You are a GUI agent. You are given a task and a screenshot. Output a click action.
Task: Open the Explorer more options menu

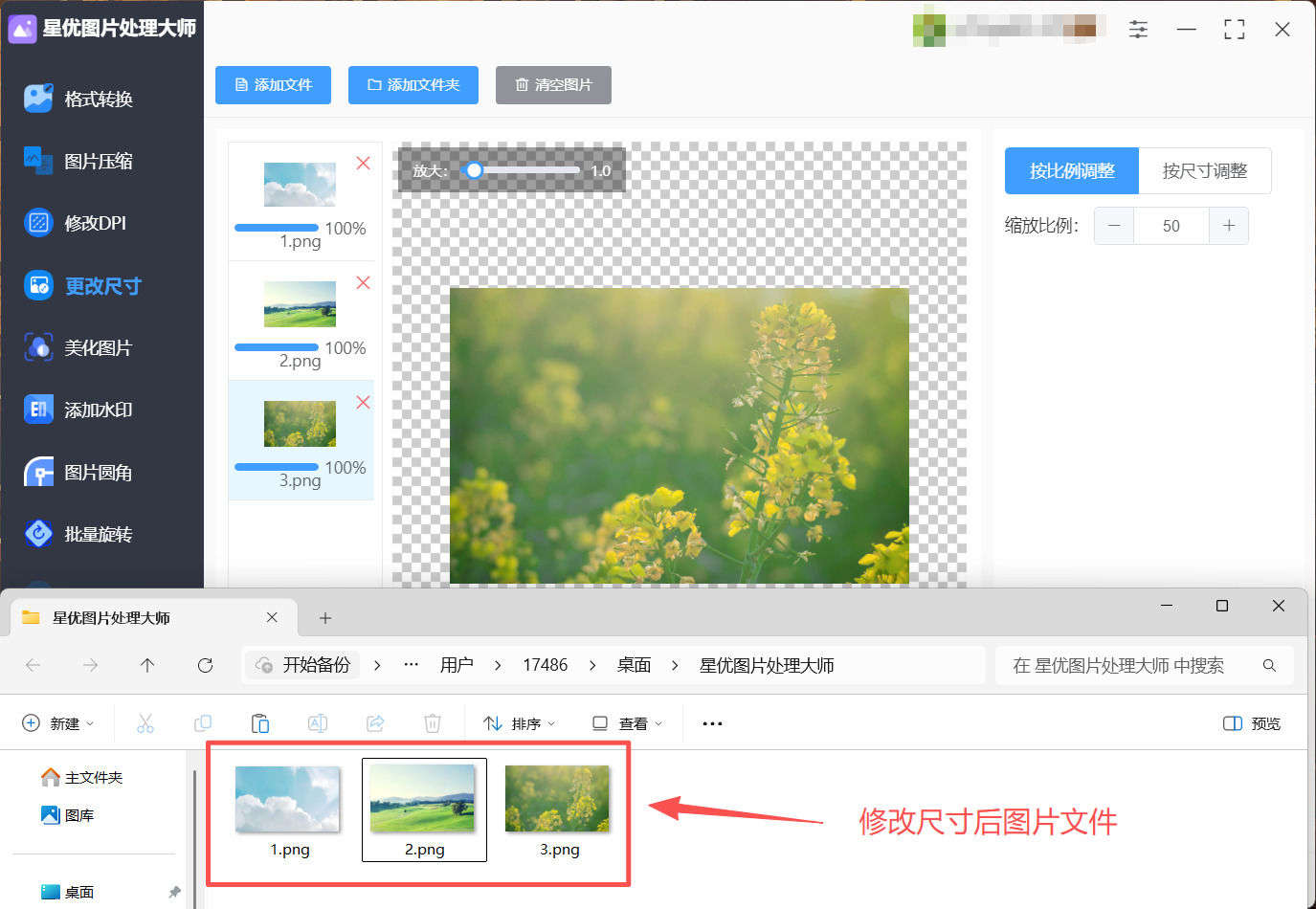(713, 723)
